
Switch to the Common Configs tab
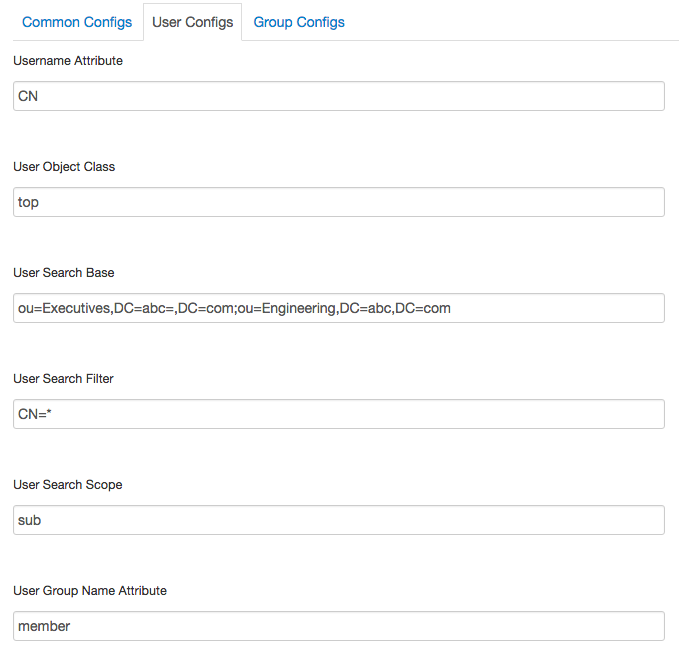click(x=77, y=22)
